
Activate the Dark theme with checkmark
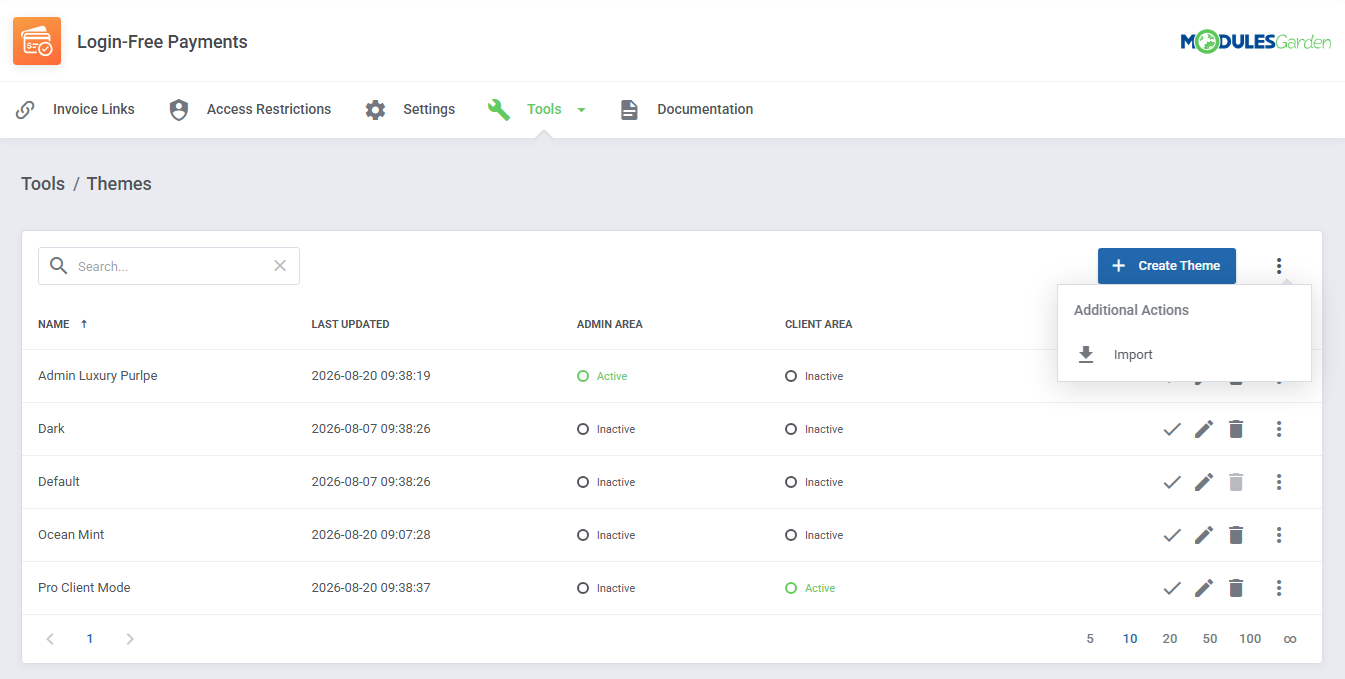click(1172, 429)
